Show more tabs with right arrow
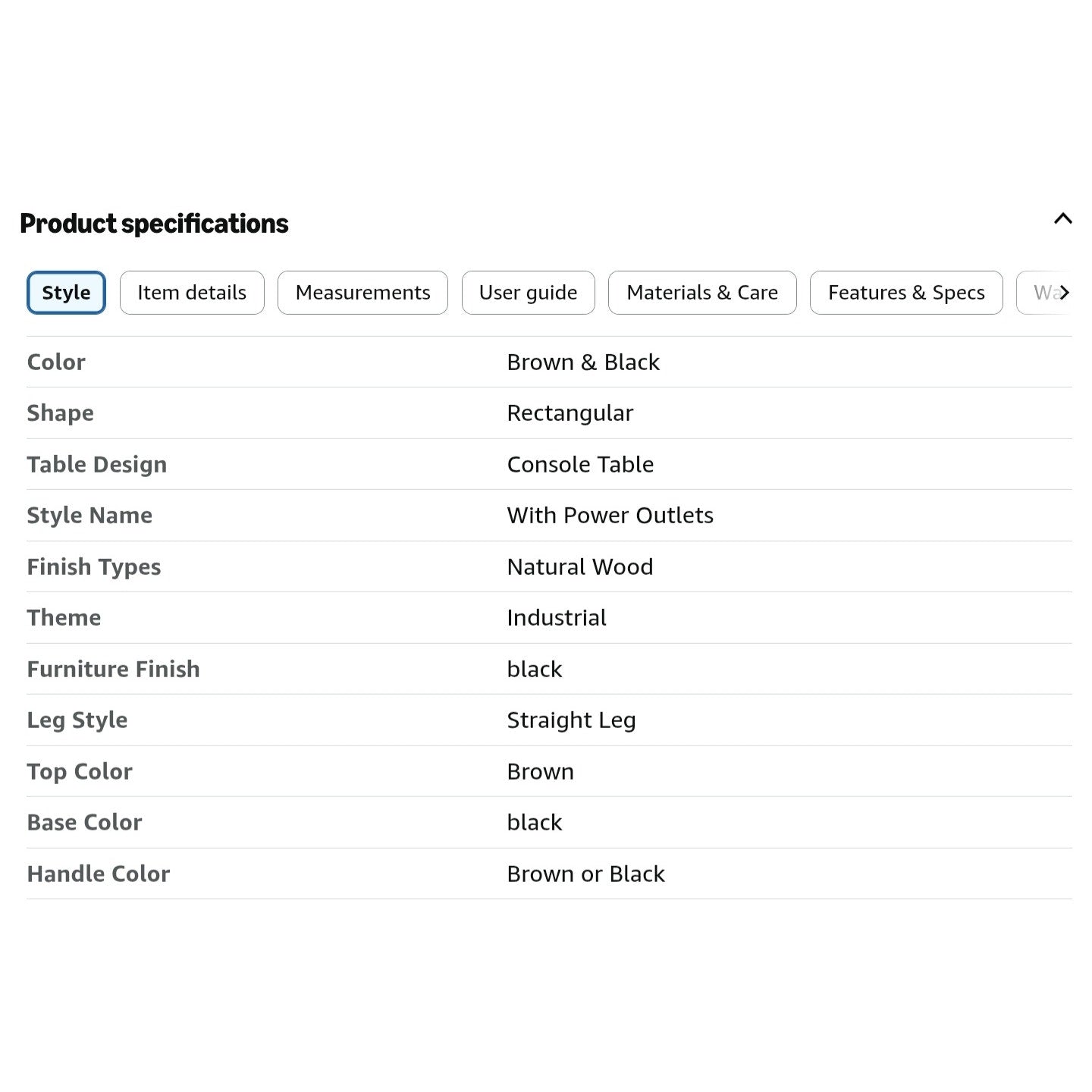 [1064, 293]
